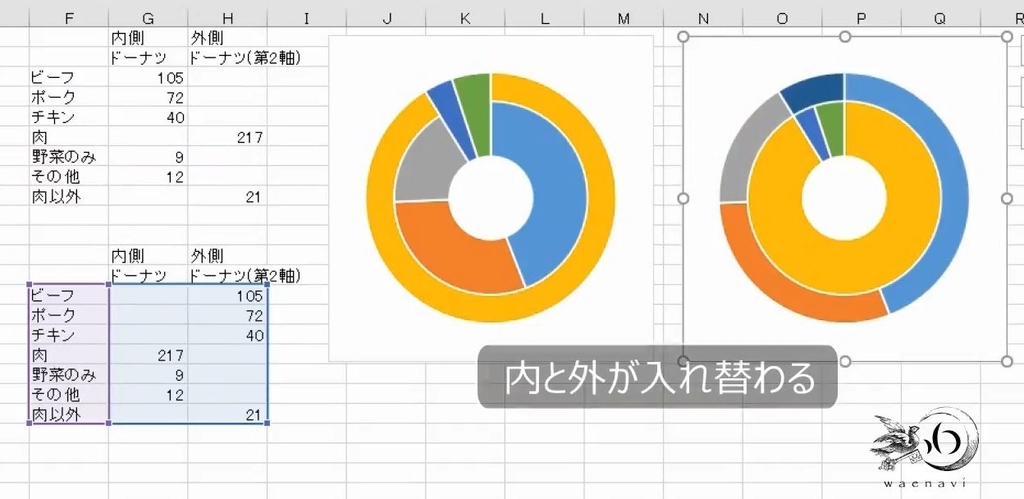
Task: Click cell with value 105 in column H
Action: tap(227, 296)
